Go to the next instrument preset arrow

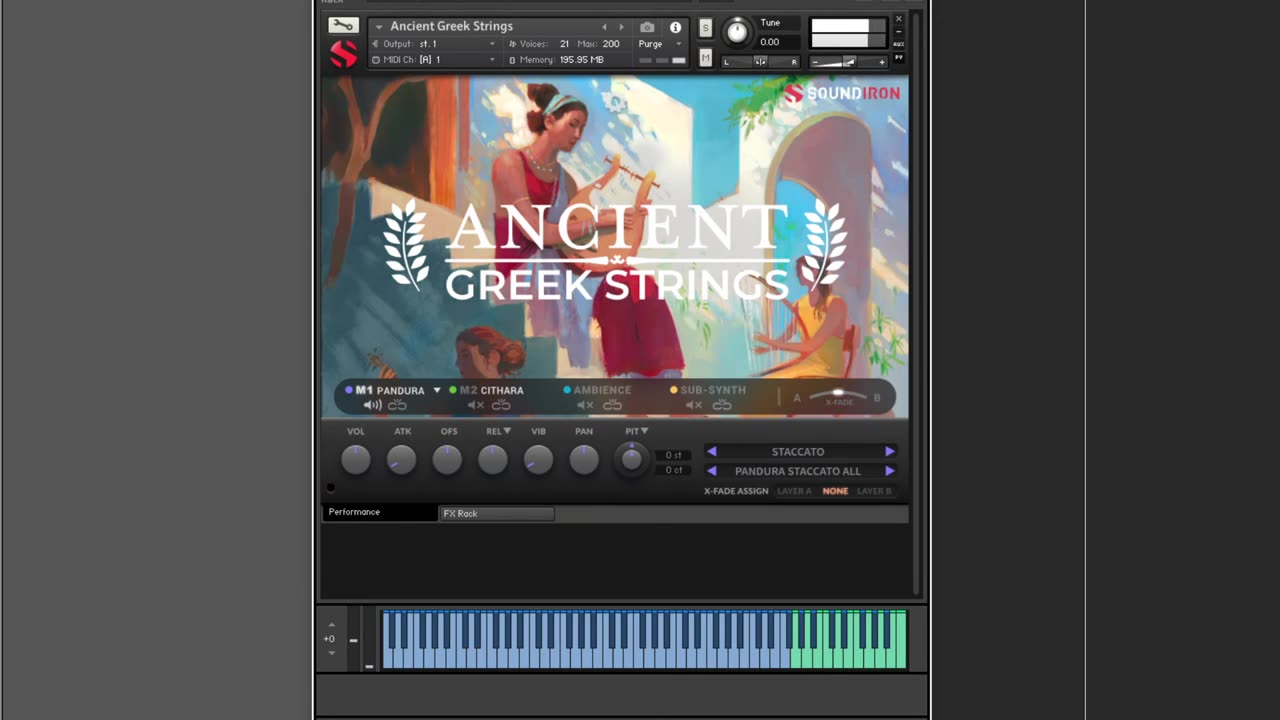point(621,27)
